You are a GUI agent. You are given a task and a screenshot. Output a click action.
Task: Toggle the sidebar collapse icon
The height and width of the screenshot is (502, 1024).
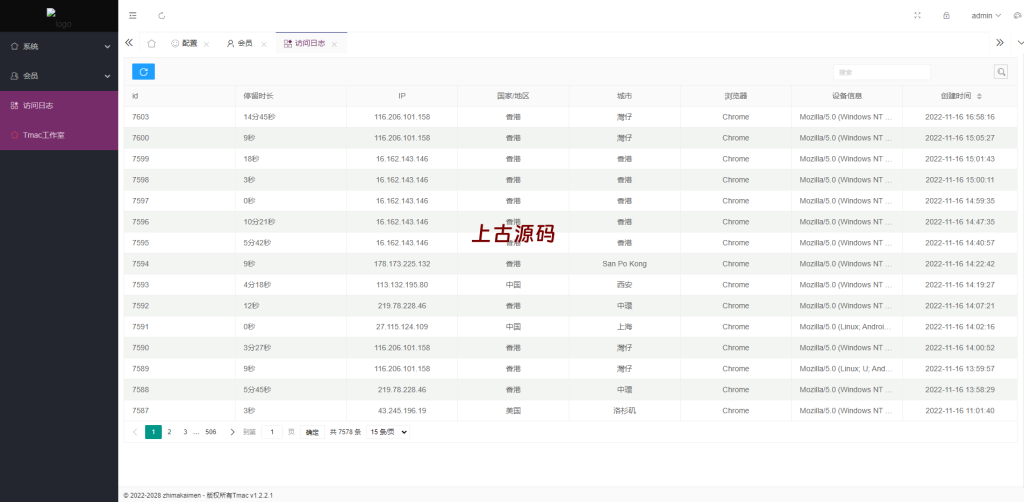pos(133,16)
